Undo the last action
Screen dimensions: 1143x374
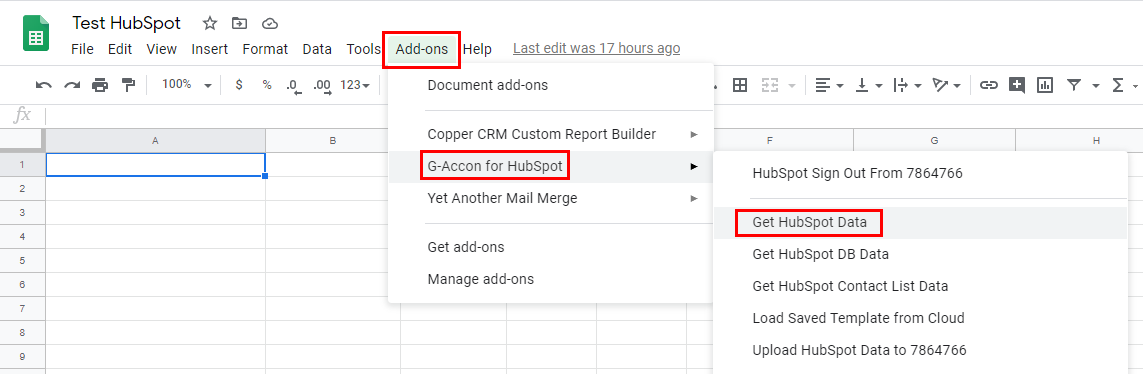coord(44,85)
